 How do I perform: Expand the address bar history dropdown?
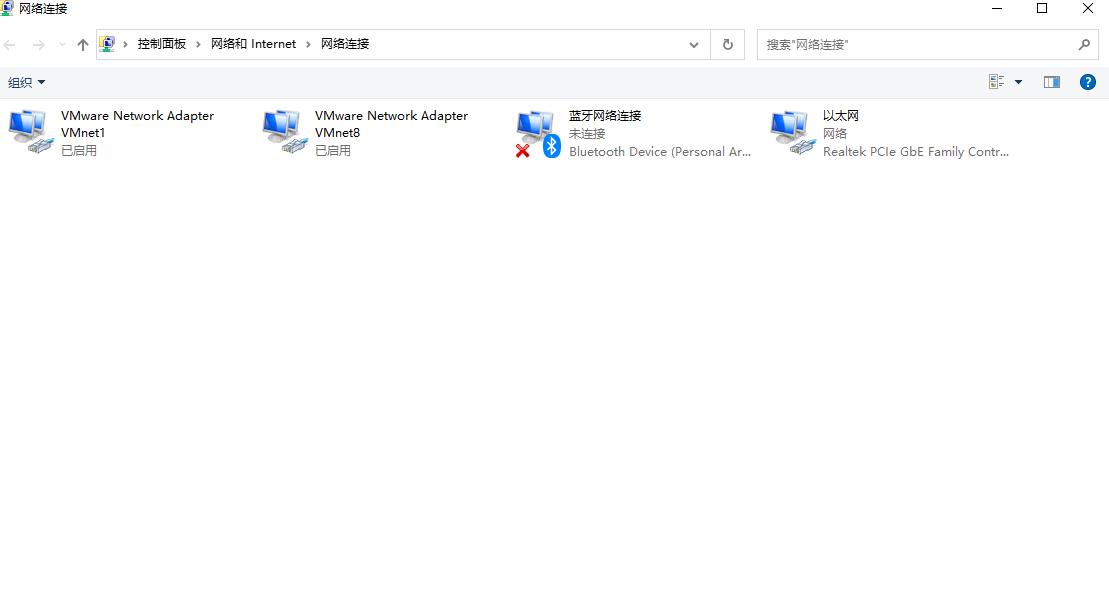pos(694,44)
